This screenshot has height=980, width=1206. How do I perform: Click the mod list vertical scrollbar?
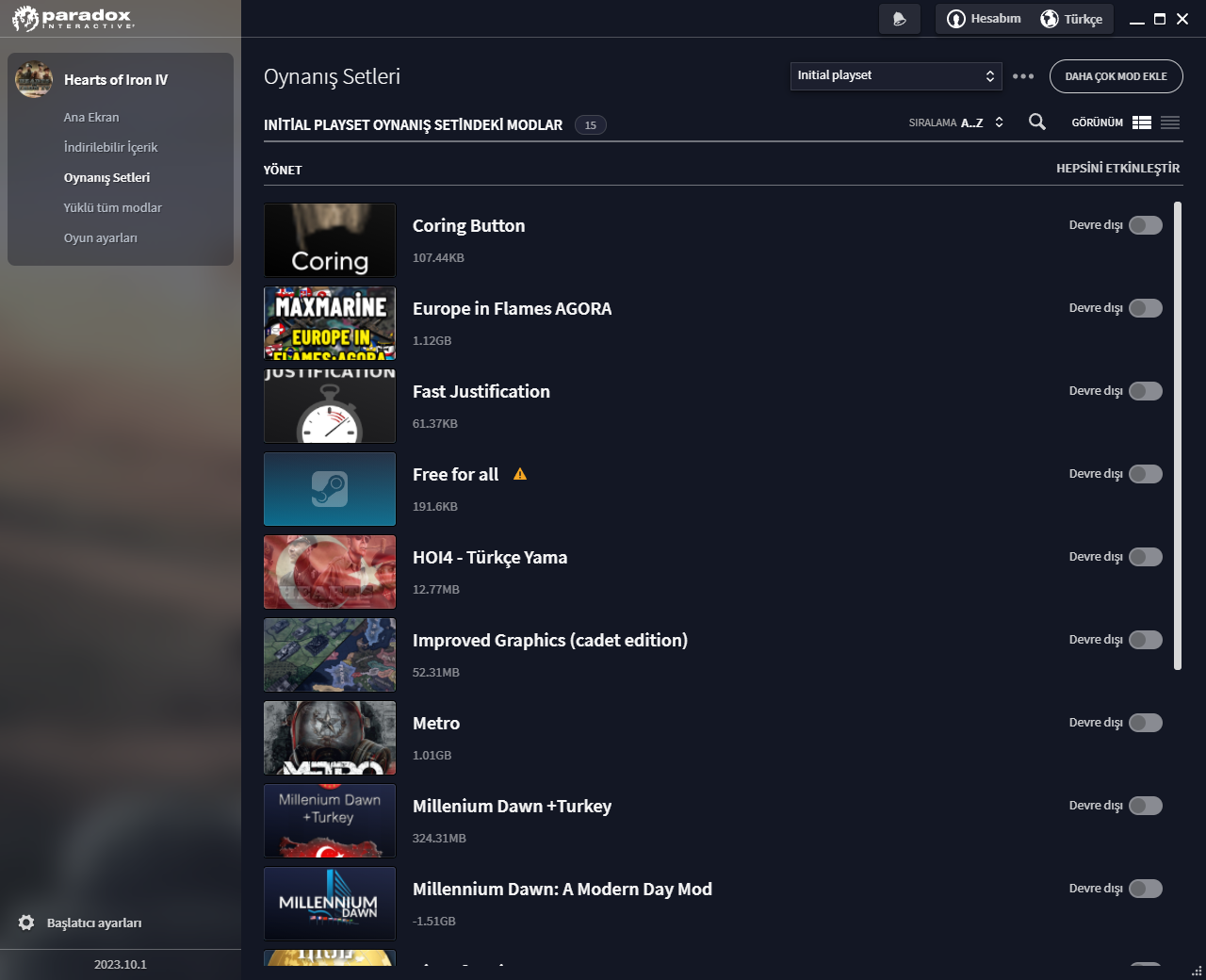[x=1178, y=435]
